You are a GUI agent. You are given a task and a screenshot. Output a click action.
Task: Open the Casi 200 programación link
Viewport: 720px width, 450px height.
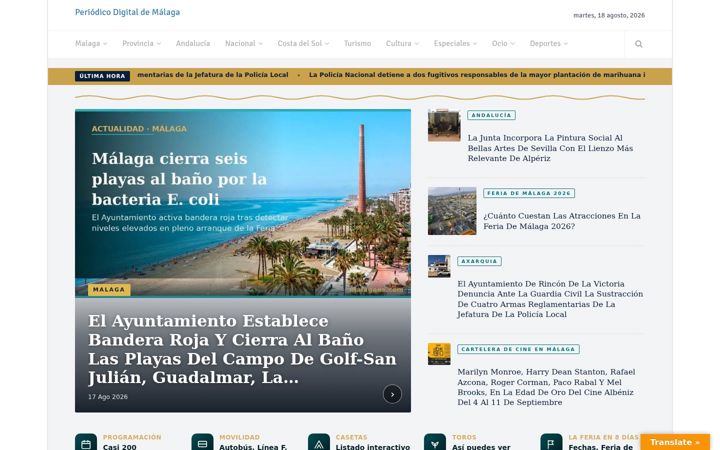[x=120, y=447]
